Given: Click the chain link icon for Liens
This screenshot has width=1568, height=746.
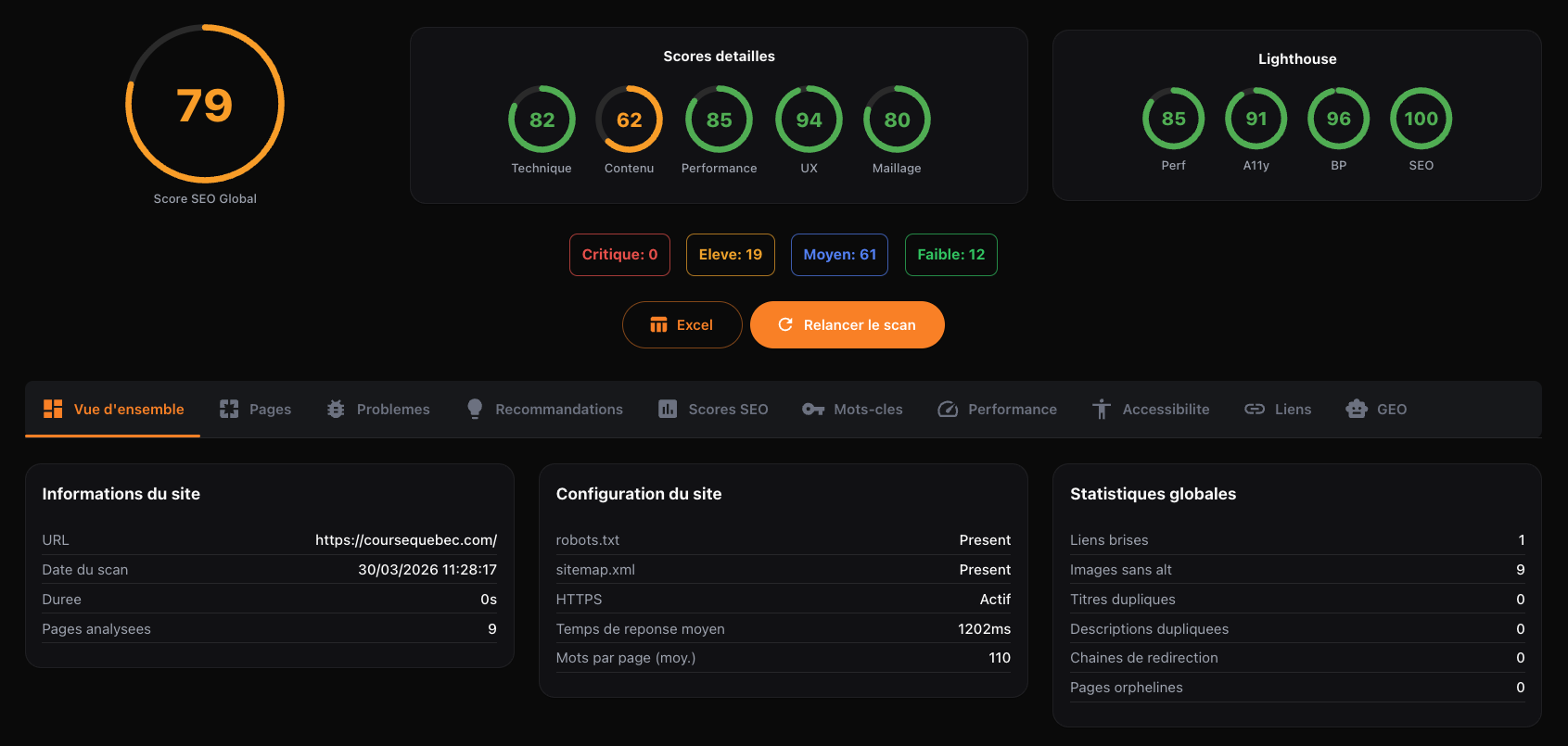Looking at the screenshot, I should pos(1255,409).
